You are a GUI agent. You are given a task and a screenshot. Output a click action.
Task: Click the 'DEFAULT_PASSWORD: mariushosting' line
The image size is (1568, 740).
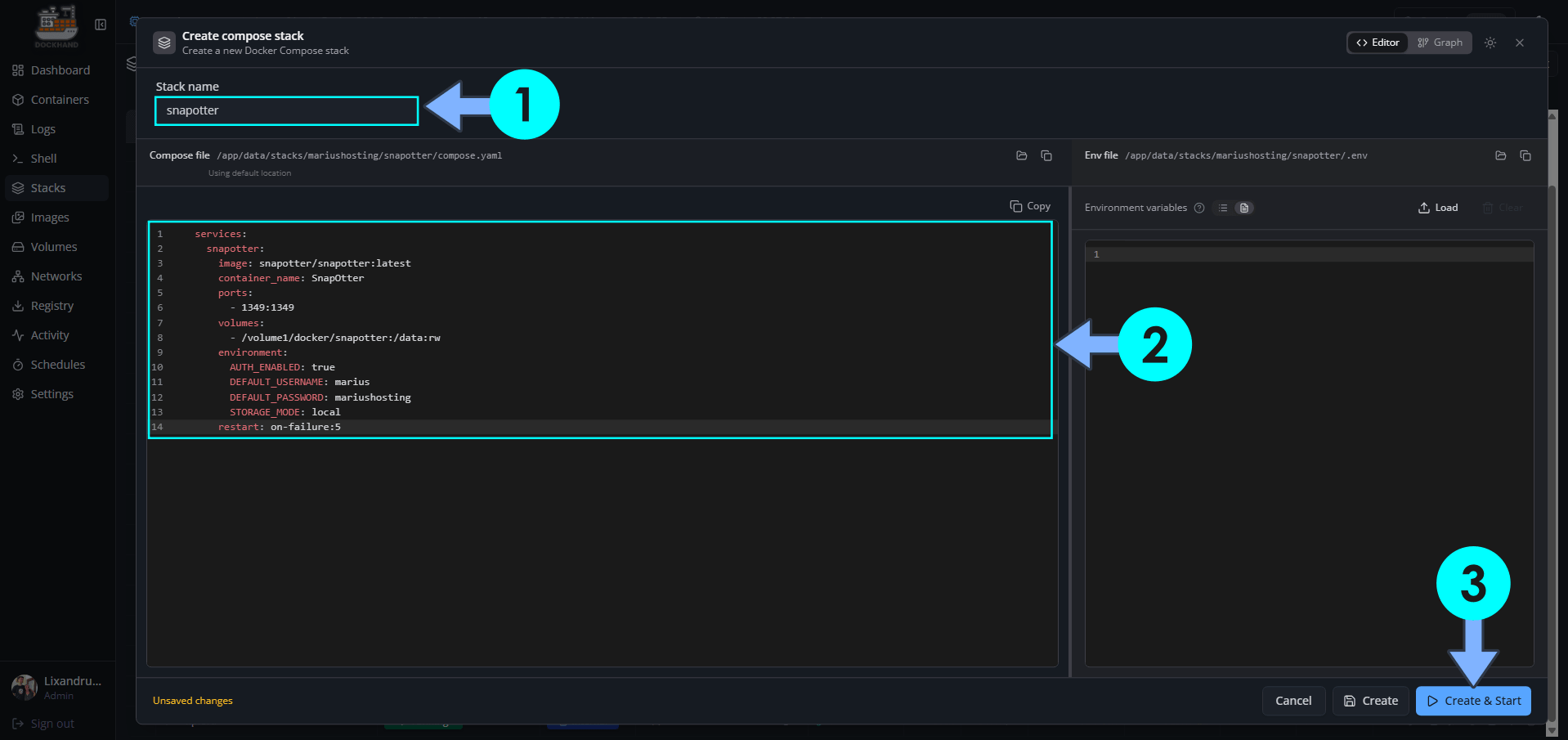coord(320,397)
